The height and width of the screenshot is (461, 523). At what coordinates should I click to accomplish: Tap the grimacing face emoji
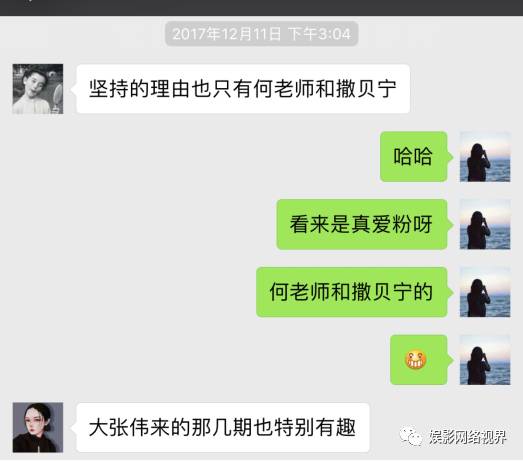pyautogui.click(x=415, y=360)
